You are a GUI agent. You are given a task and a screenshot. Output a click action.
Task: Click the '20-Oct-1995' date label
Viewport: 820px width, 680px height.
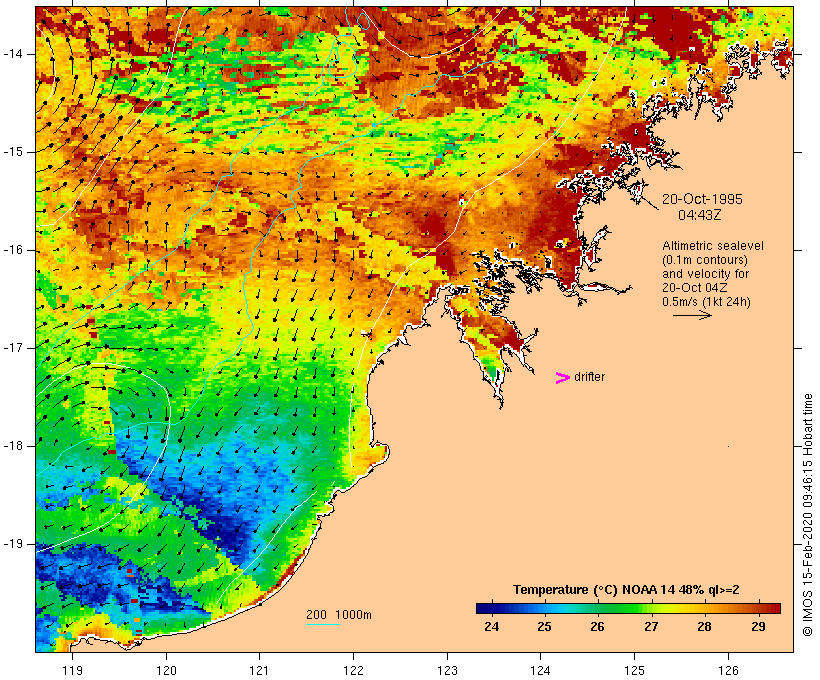click(702, 199)
